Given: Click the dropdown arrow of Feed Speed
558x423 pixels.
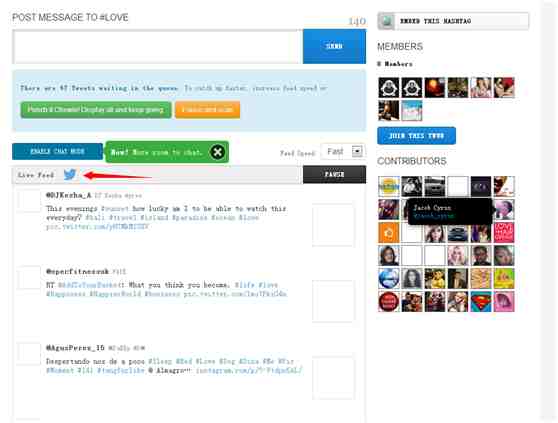Looking at the screenshot, I should pyautogui.click(x=357, y=152).
